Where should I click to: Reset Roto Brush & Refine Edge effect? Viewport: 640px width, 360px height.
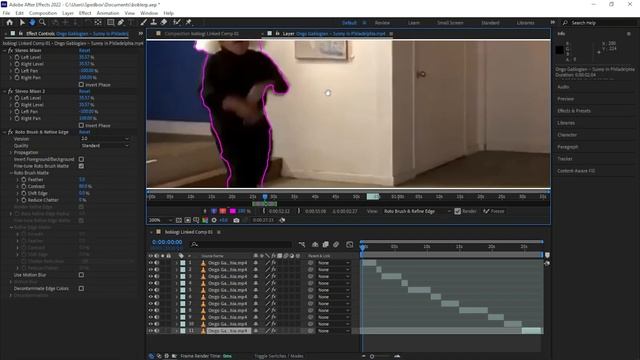[84, 132]
